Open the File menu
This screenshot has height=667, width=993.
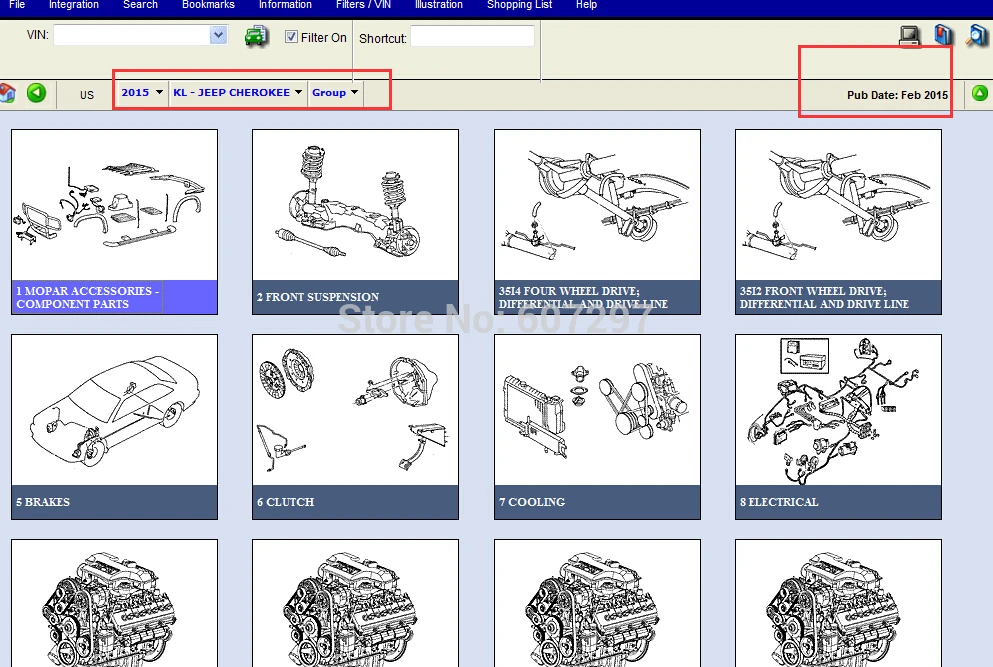[17, 5]
